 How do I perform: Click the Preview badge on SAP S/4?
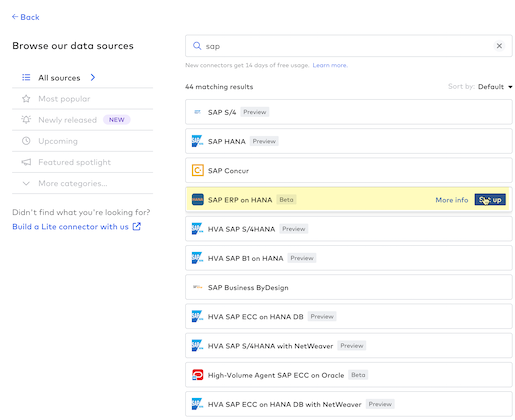pos(255,112)
